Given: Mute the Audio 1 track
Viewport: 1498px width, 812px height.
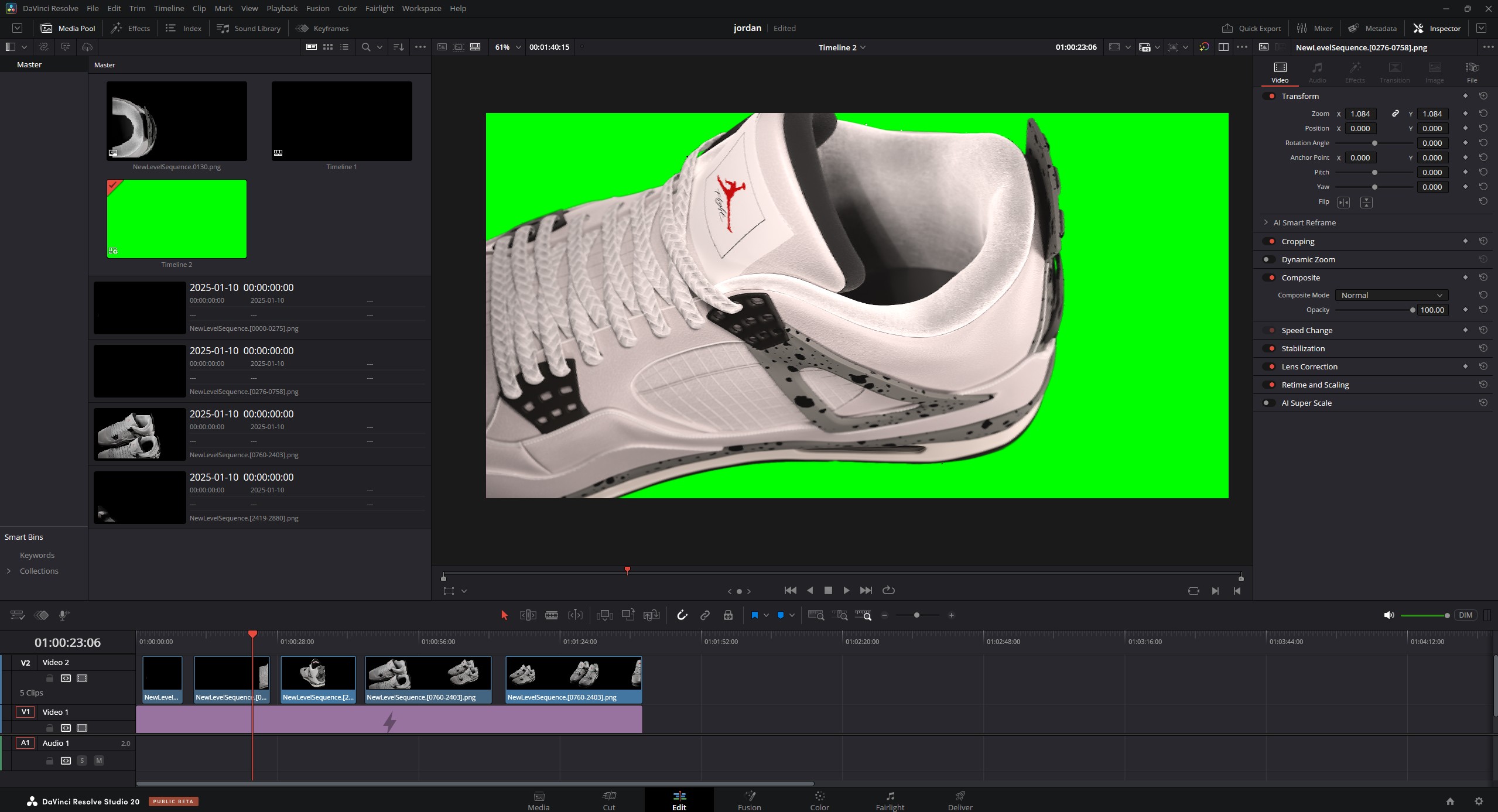Looking at the screenshot, I should coord(99,760).
